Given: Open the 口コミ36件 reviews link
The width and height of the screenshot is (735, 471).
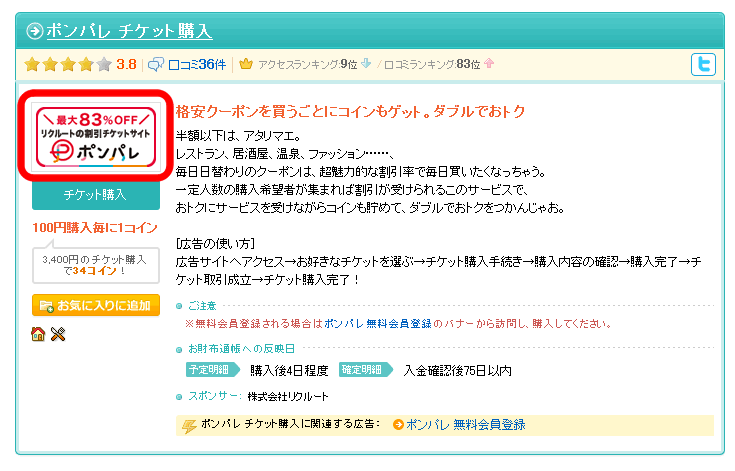Looking at the screenshot, I should tap(197, 64).
